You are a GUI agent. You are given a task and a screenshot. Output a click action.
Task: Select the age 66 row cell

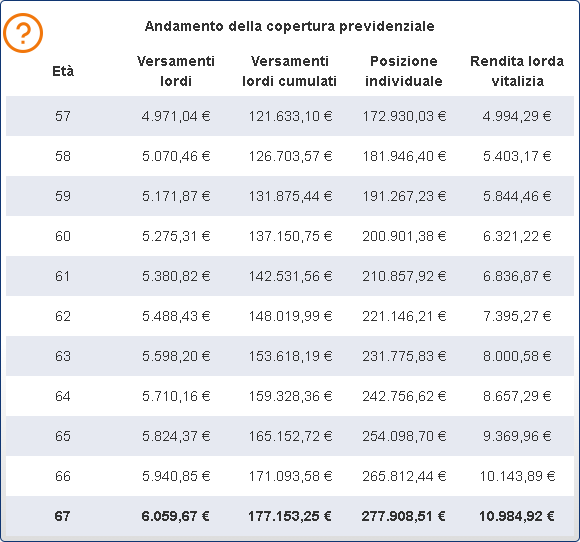[63, 476]
